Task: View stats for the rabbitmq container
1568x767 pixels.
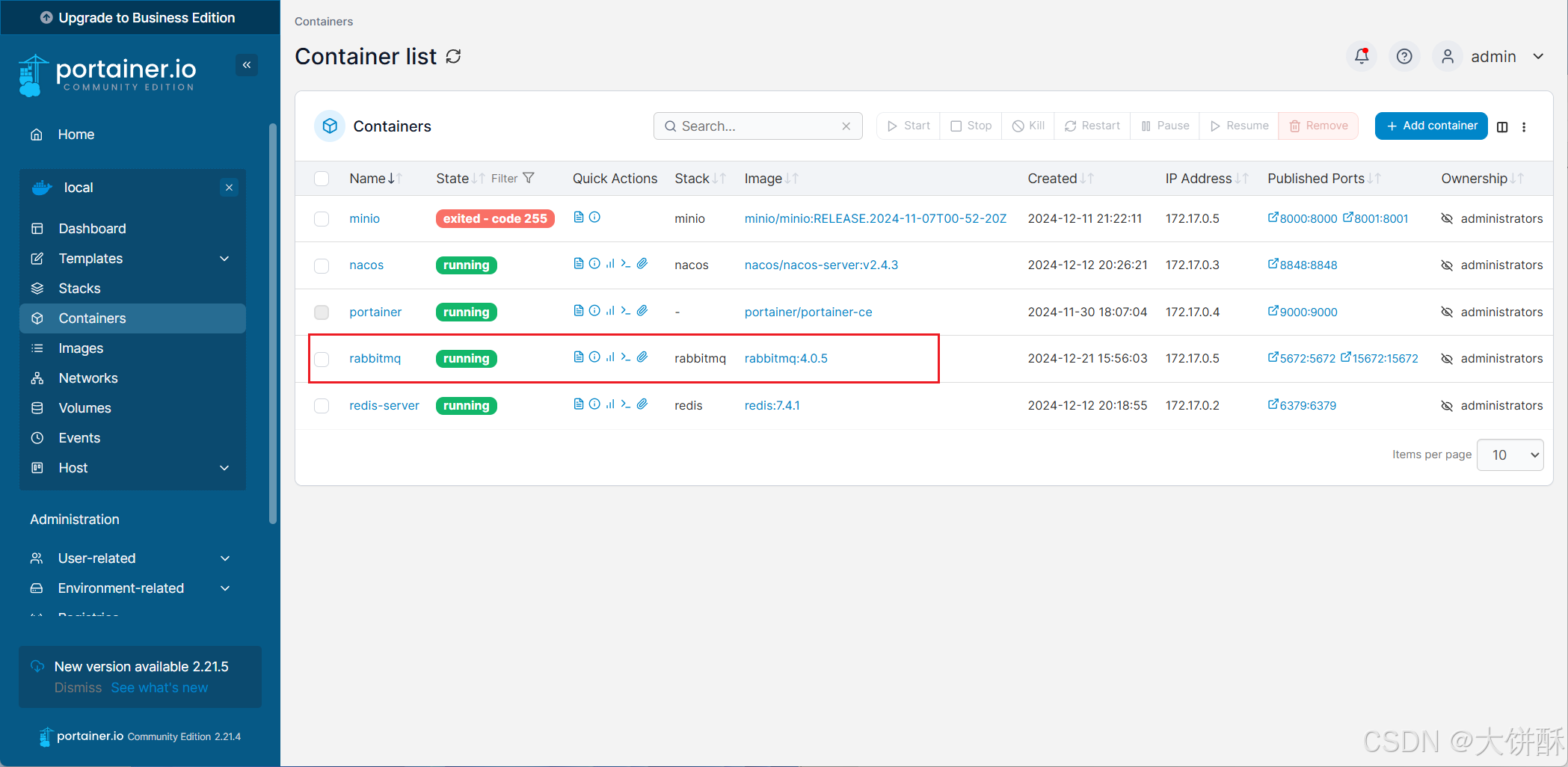Action: [x=610, y=357]
